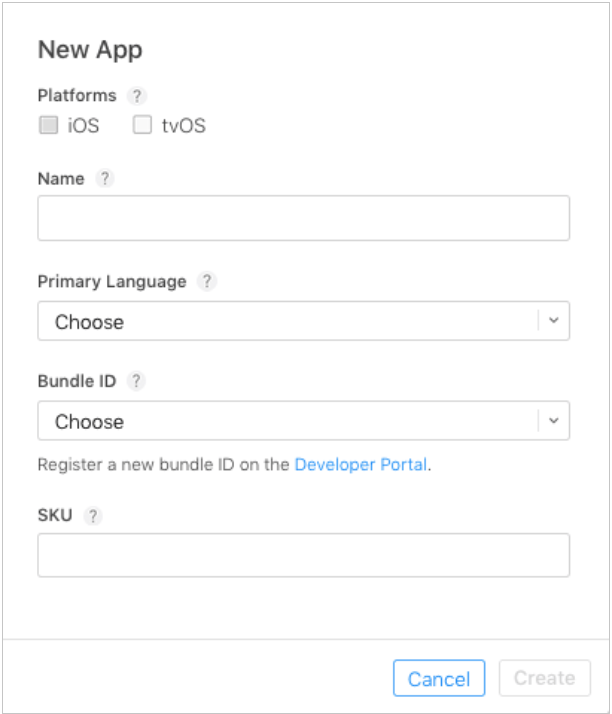The image size is (612, 714).
Task: Click the help icon beside Platforms
Action: tap(138, 96)
